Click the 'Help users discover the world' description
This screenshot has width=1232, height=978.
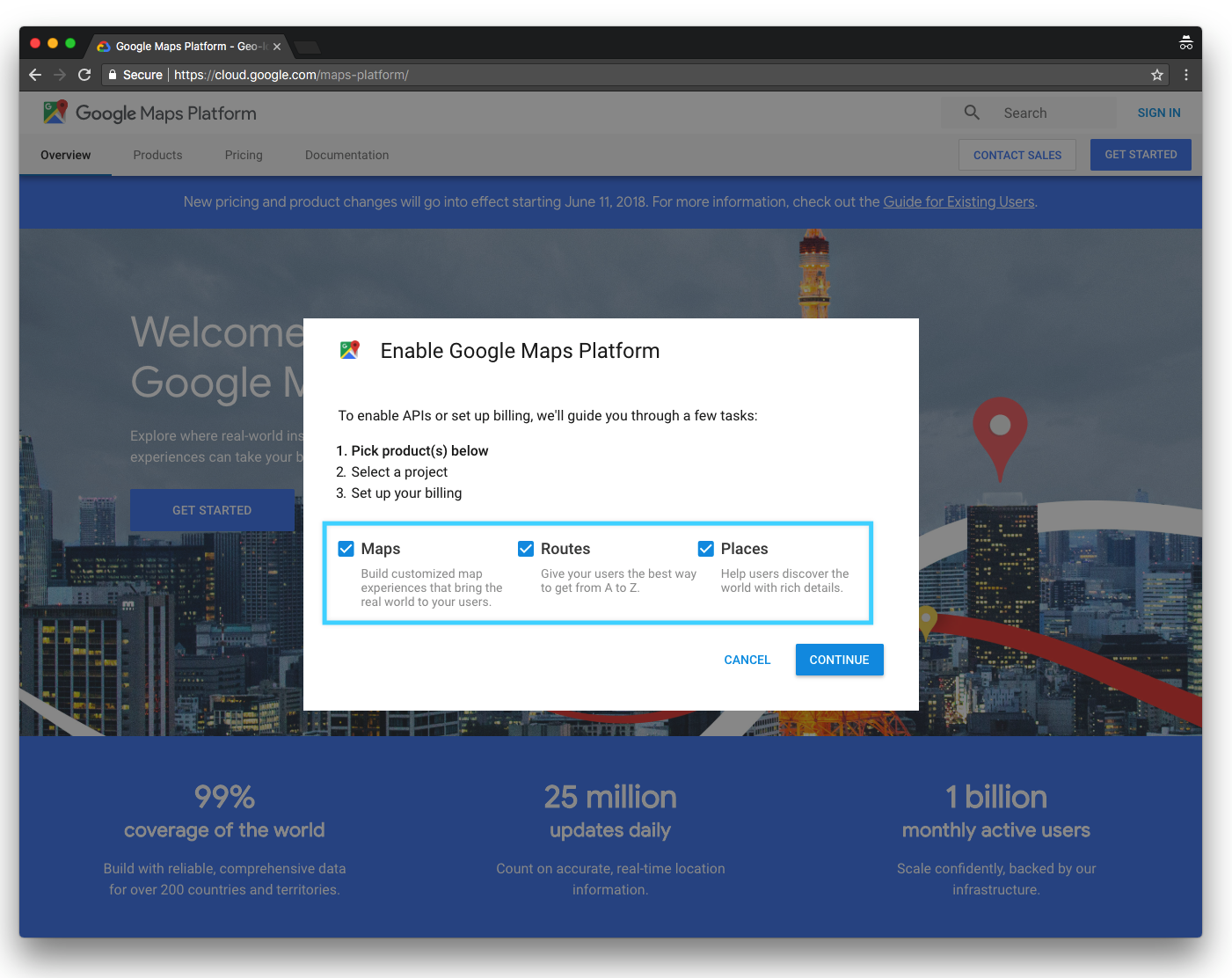785,580
